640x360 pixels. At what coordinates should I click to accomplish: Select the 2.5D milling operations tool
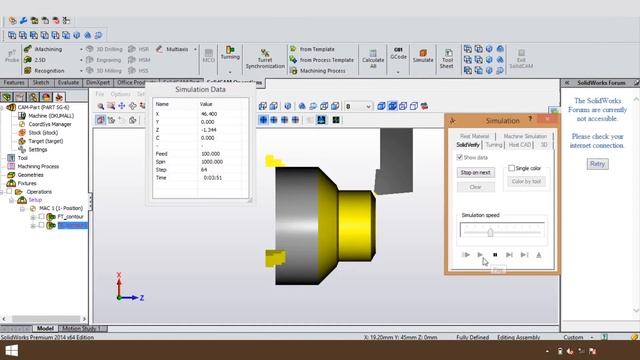35,60
